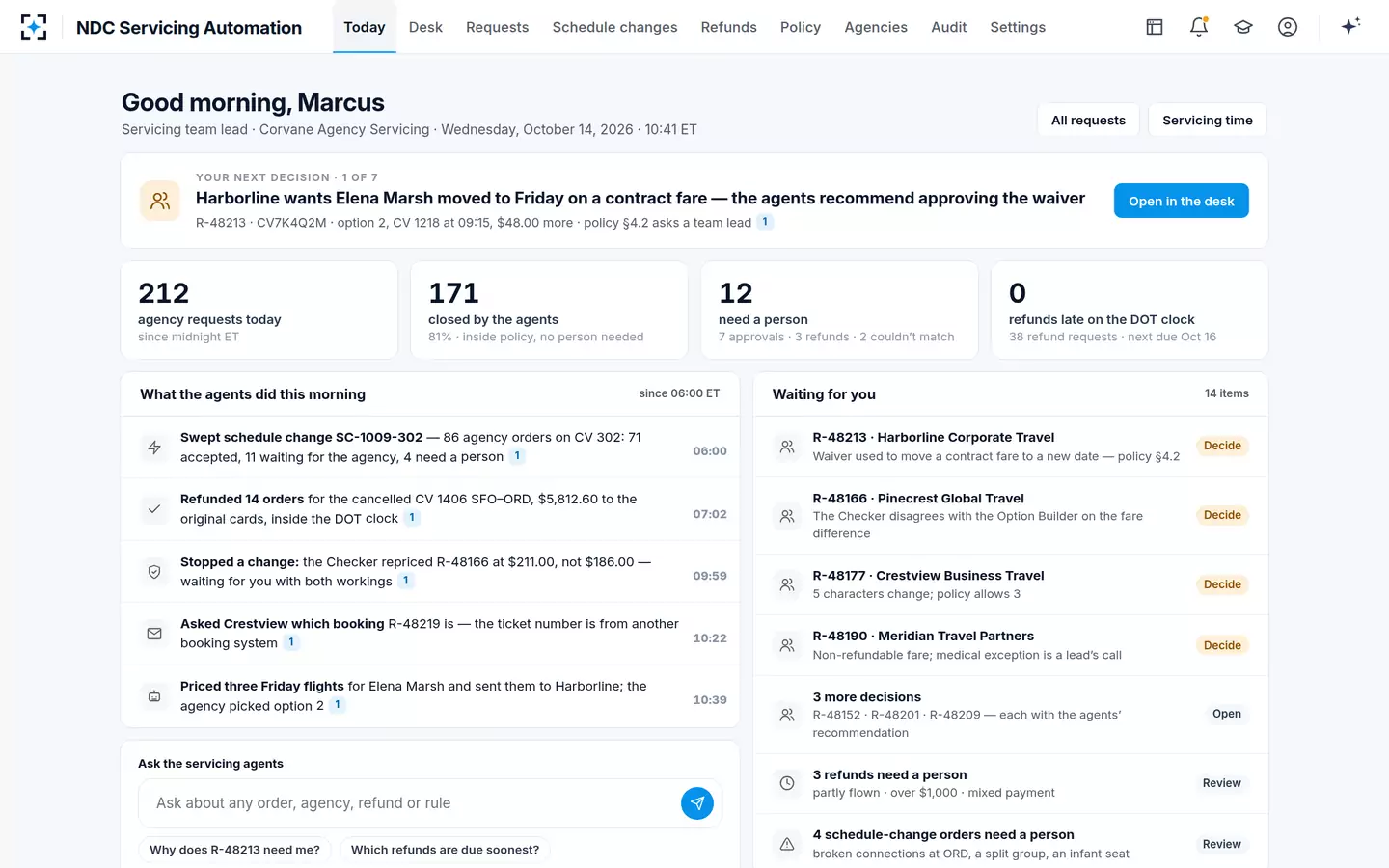
Task: Click the clock icon beside 3 refunds need a person
Action: [787, 783]
